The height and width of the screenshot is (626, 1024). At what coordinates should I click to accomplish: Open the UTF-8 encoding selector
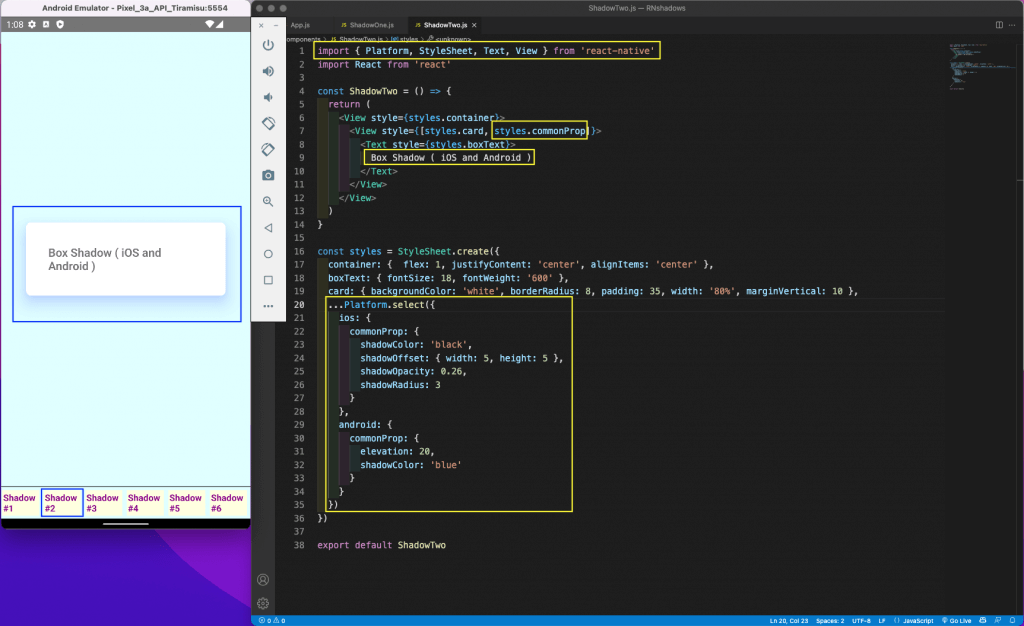click(x=863, y=620)
